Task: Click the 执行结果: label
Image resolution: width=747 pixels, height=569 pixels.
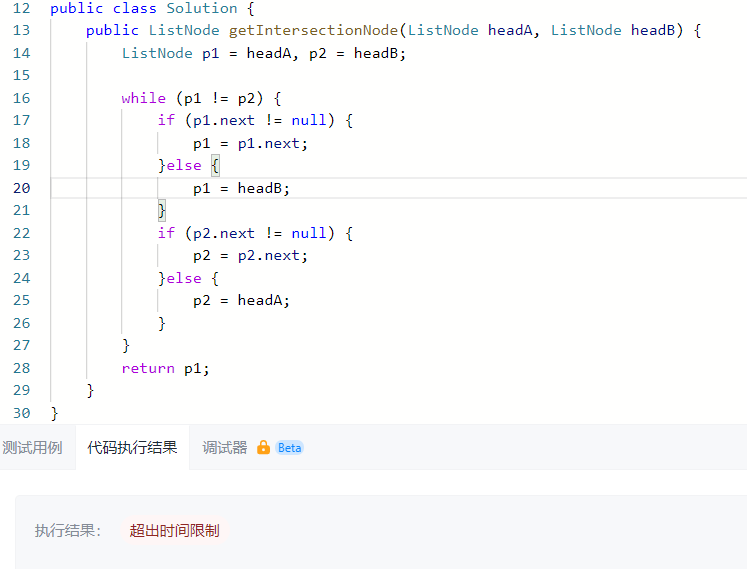Action: click(x=68, y=530)
